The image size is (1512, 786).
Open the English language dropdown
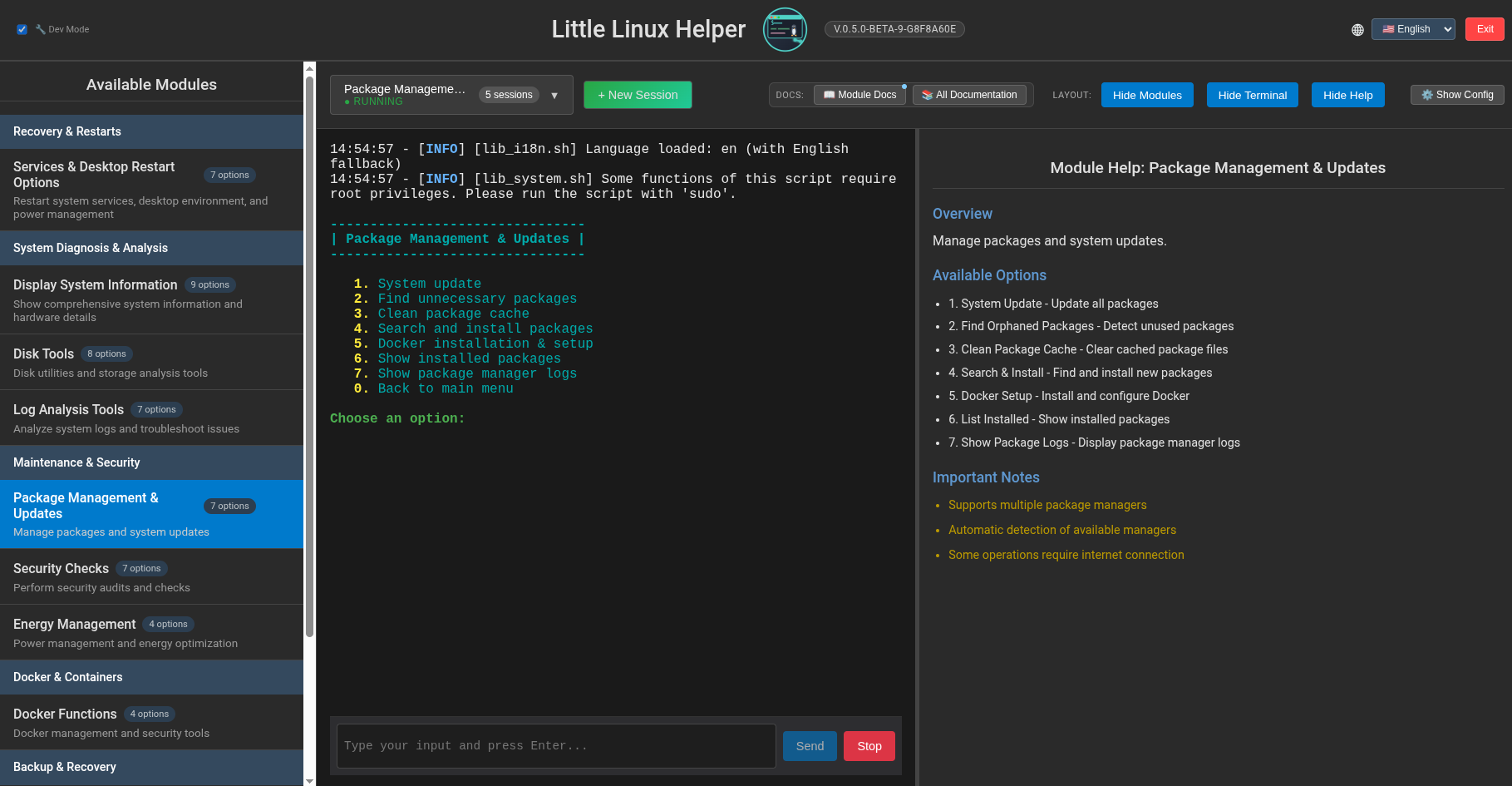[x=1413, y=29]
